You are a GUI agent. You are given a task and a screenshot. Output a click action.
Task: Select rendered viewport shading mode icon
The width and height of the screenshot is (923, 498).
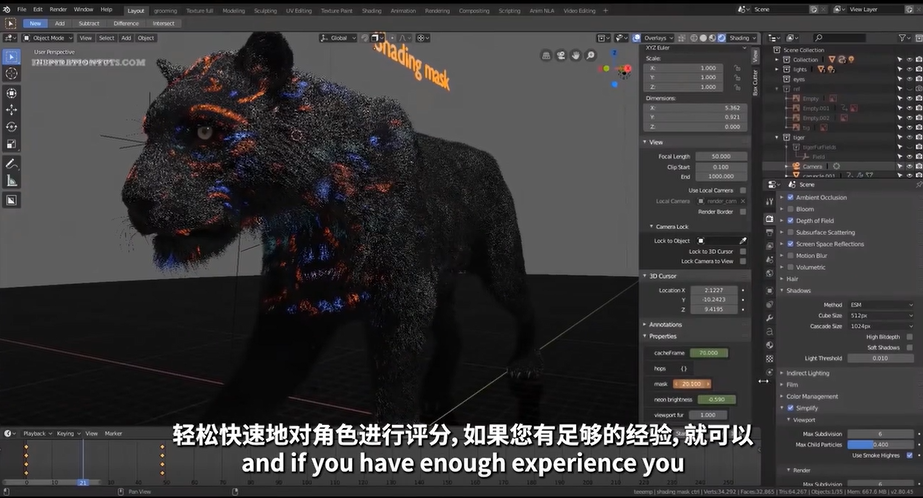point(722,38)
